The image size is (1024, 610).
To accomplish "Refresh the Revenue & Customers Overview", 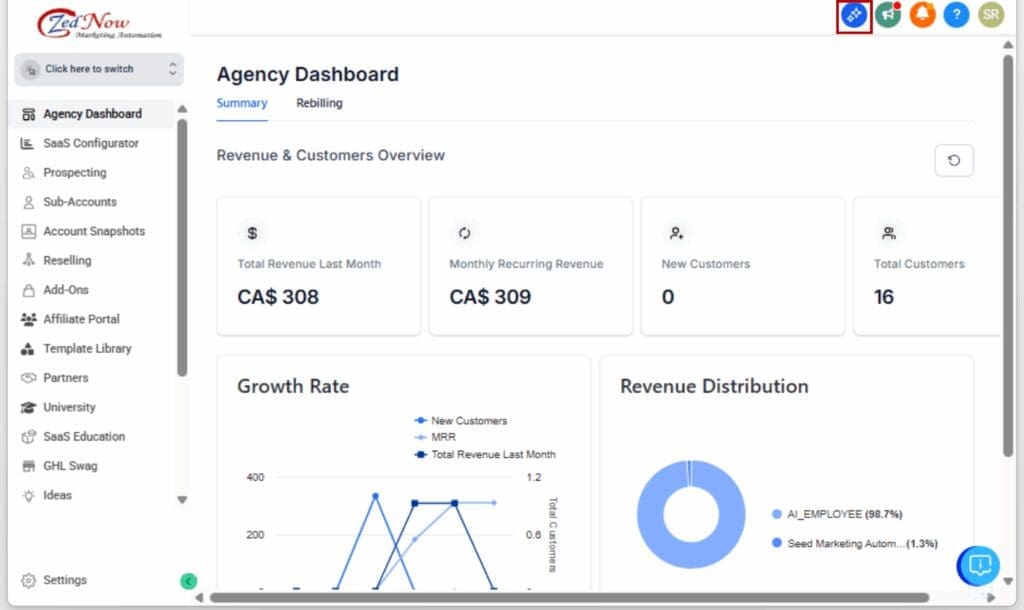I will pos(953,160).
